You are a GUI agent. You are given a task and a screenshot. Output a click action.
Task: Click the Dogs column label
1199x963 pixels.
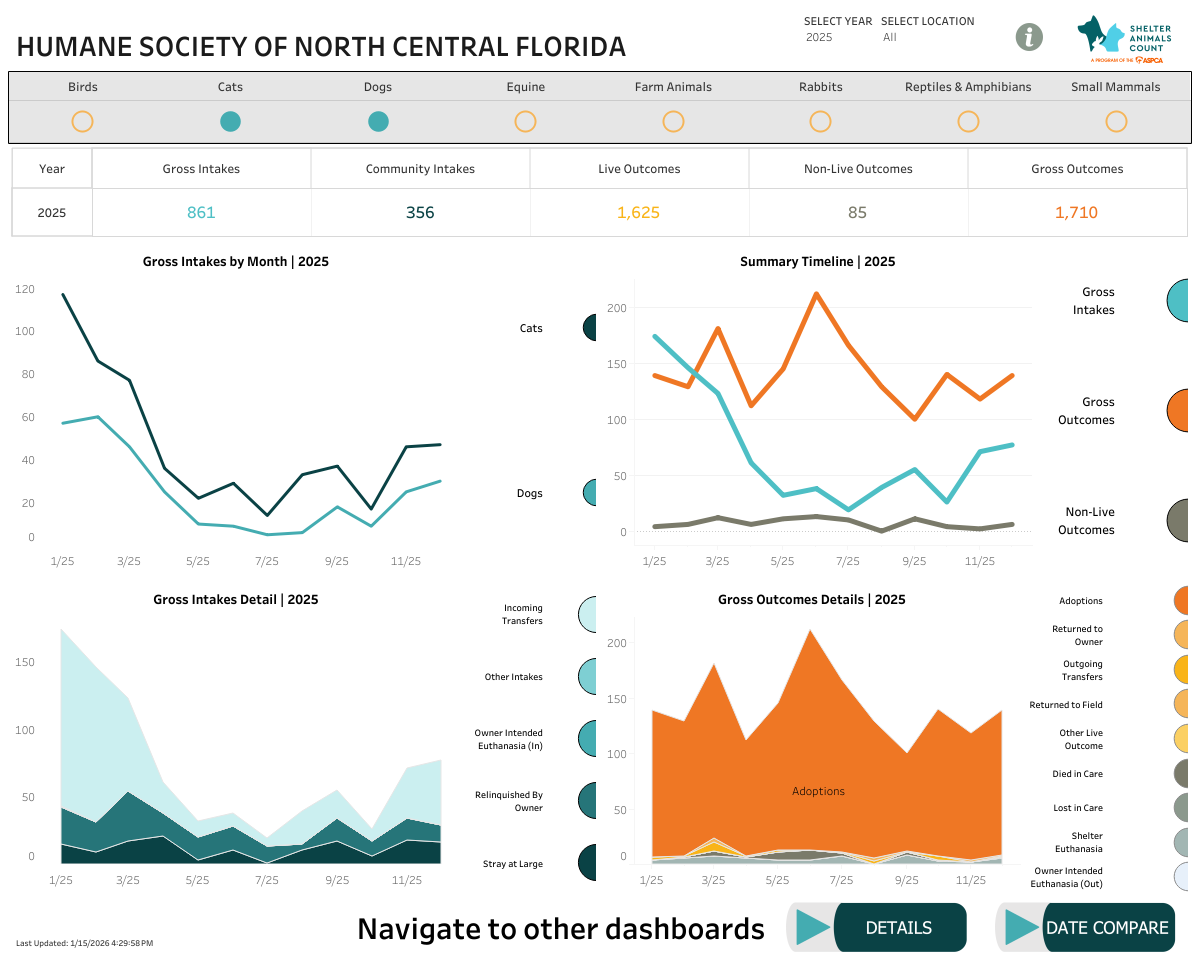tap(378, 86)
